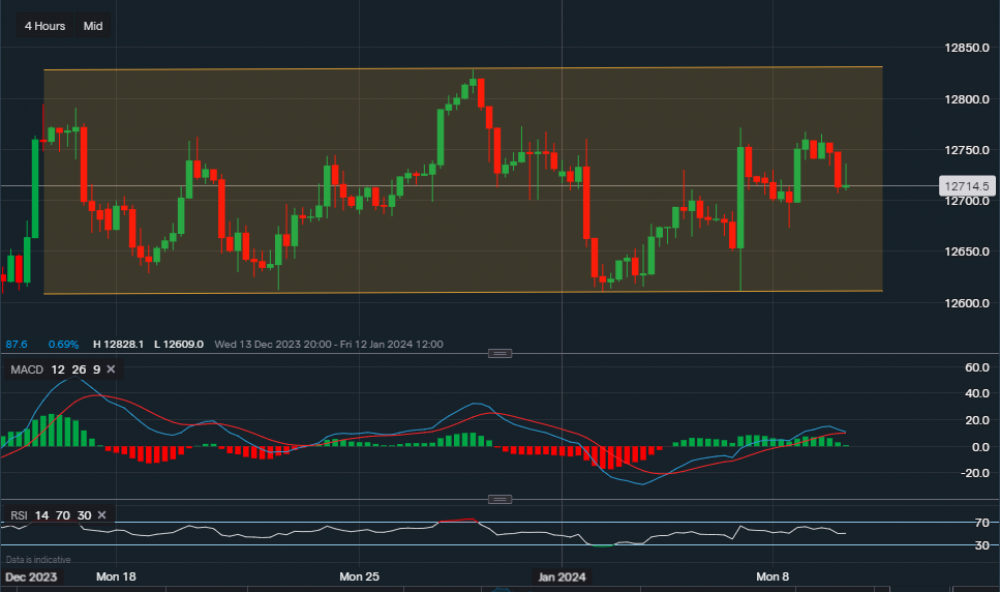
Task: Select the upper orange channel line
Action: point(460,69)
